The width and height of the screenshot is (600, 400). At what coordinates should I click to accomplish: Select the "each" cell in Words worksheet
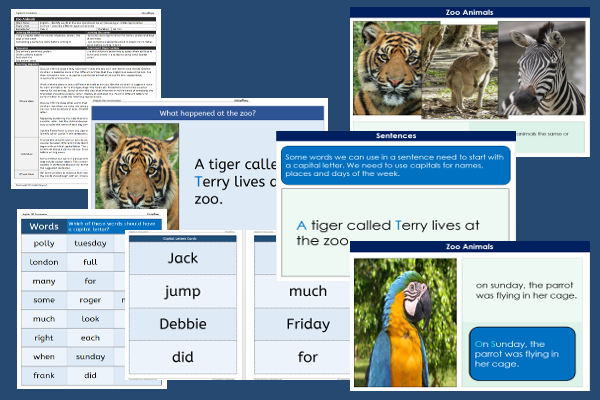point(90,338)
